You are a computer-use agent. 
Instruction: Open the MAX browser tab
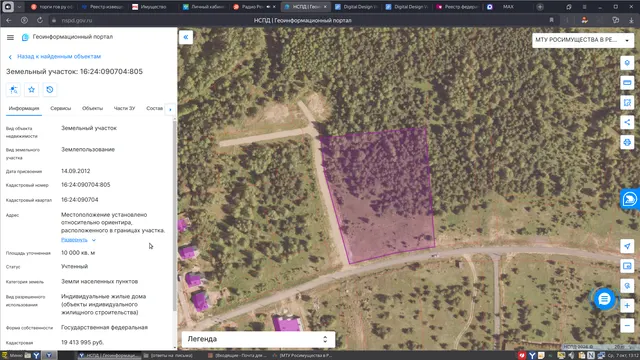508,7
